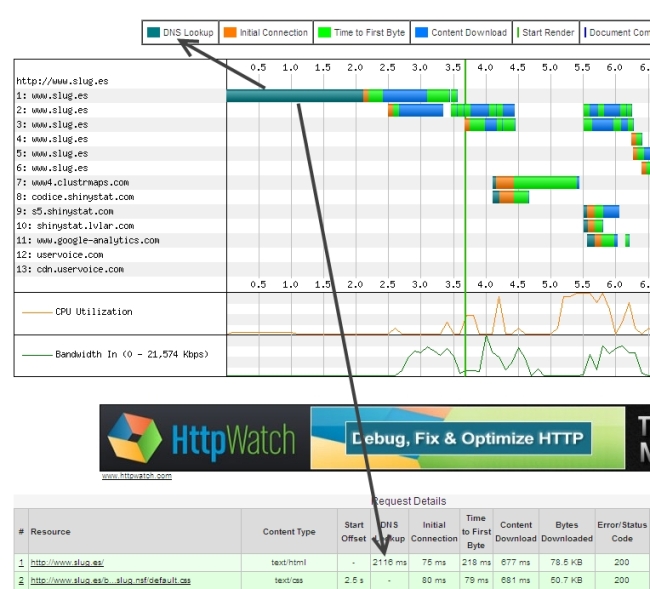The width and height of the screenshot is (650, 589).
Task: Click the Time to First Byte column header
Action: 476,531
